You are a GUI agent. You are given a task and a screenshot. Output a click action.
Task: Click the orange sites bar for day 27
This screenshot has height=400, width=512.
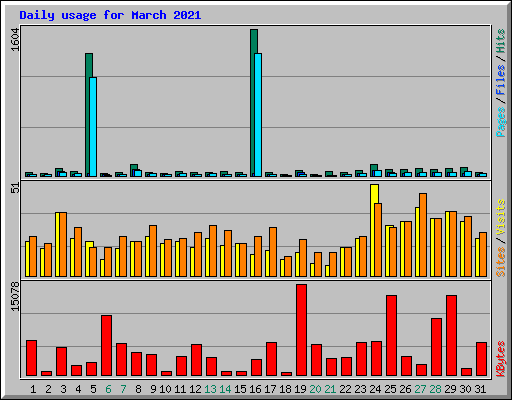coord(423,235)
